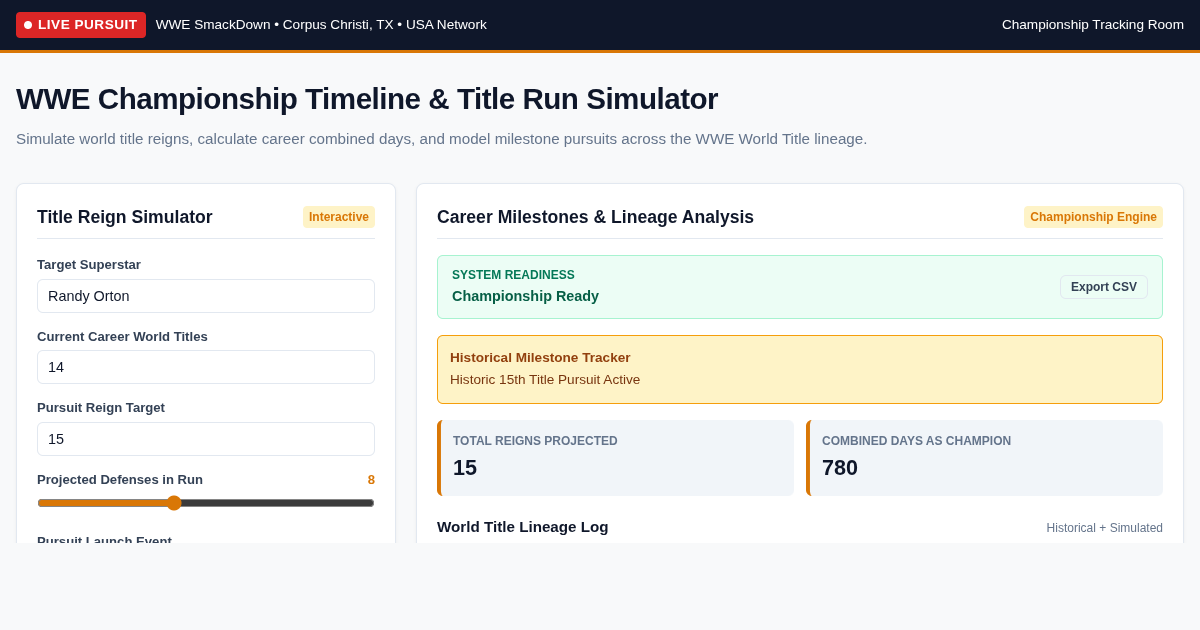The height and width of the screenshot is (630, 1200).
Task: Edit the Pursuit Reign Target field
Action: point(206,439)
